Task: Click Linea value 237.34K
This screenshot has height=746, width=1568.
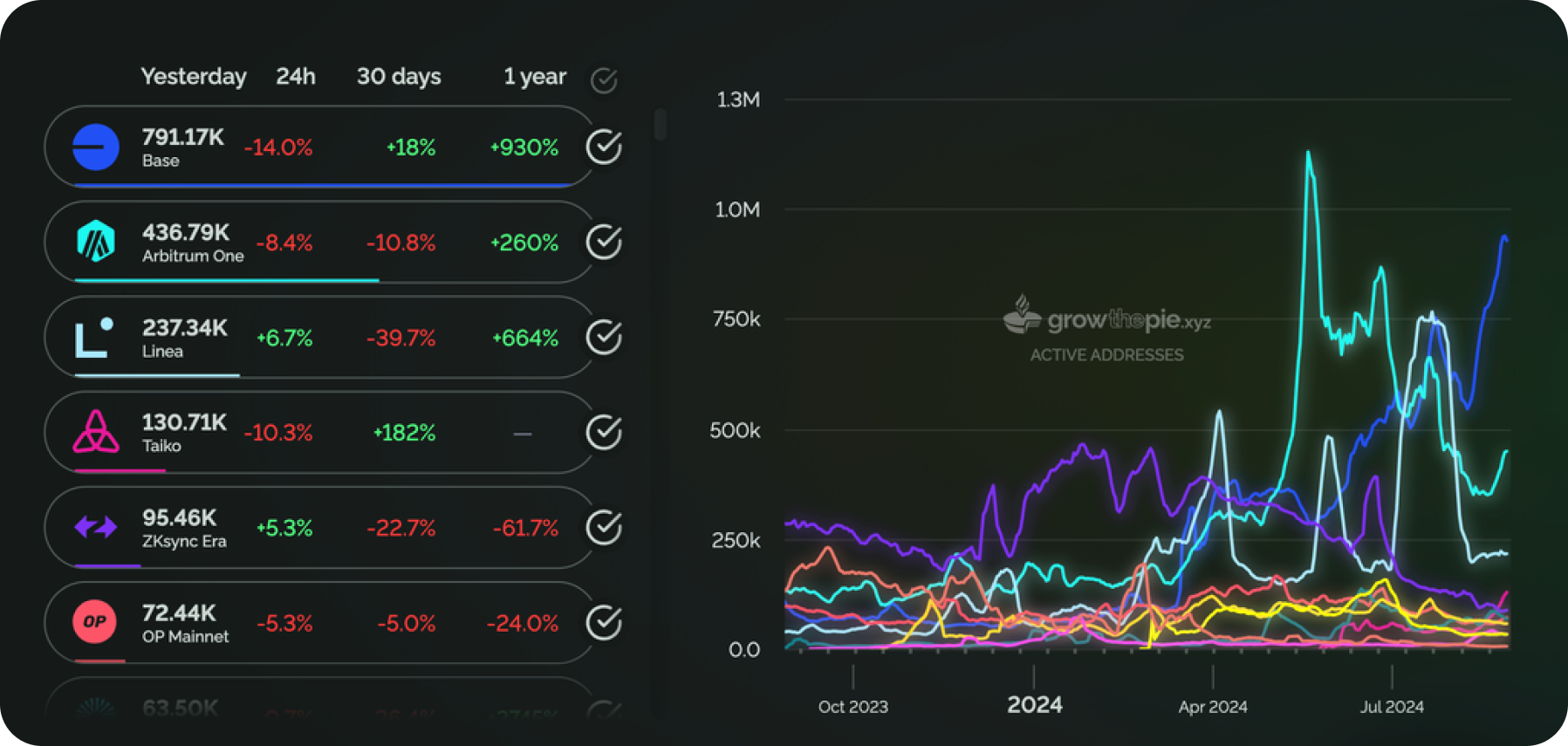Action: (185, 327)
